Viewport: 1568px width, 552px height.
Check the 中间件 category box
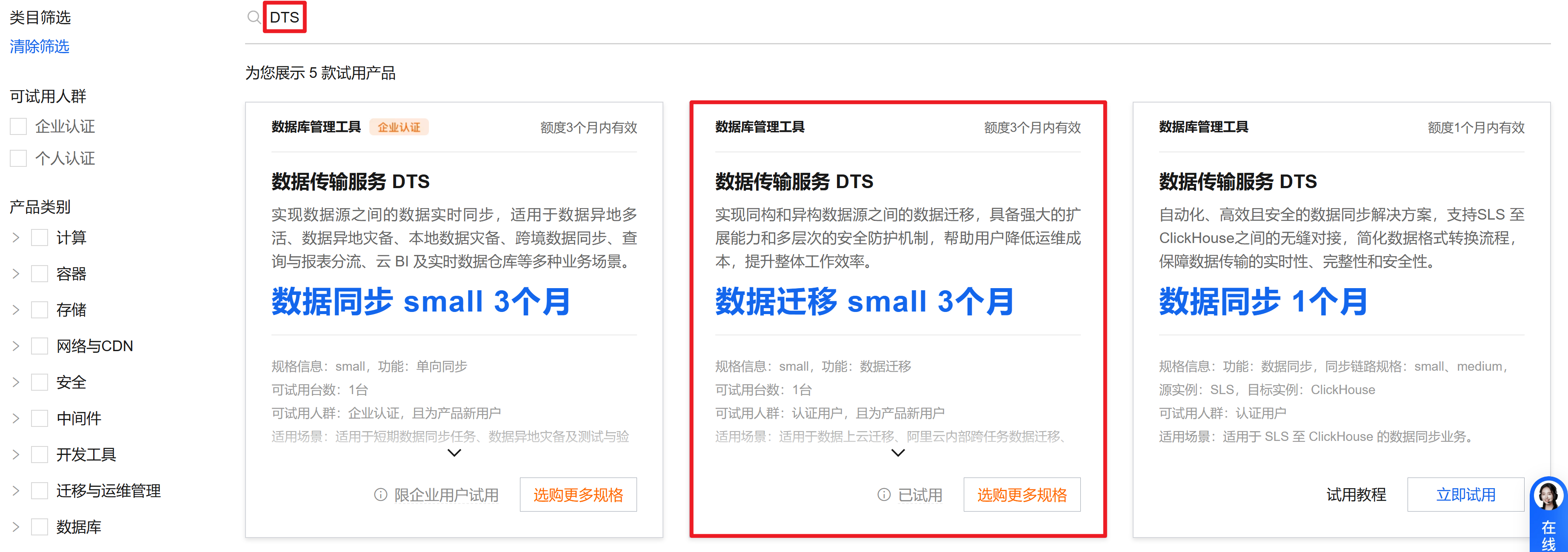(x=40, y=418)
